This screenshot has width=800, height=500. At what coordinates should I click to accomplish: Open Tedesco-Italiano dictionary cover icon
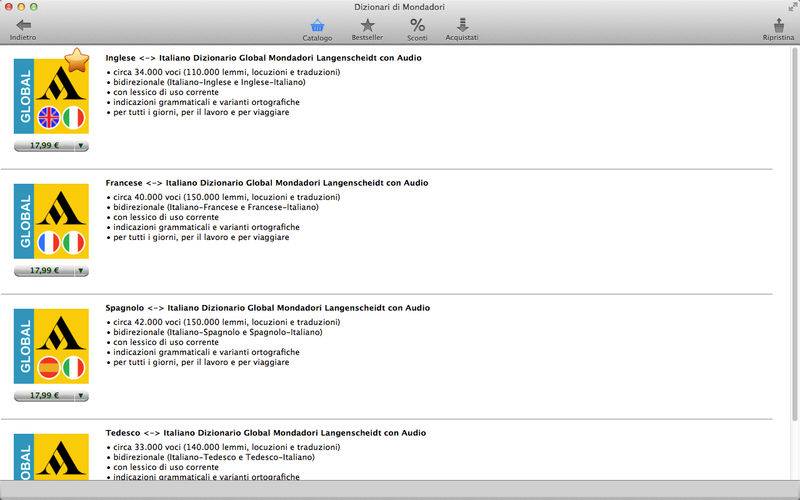click(51, 457)
